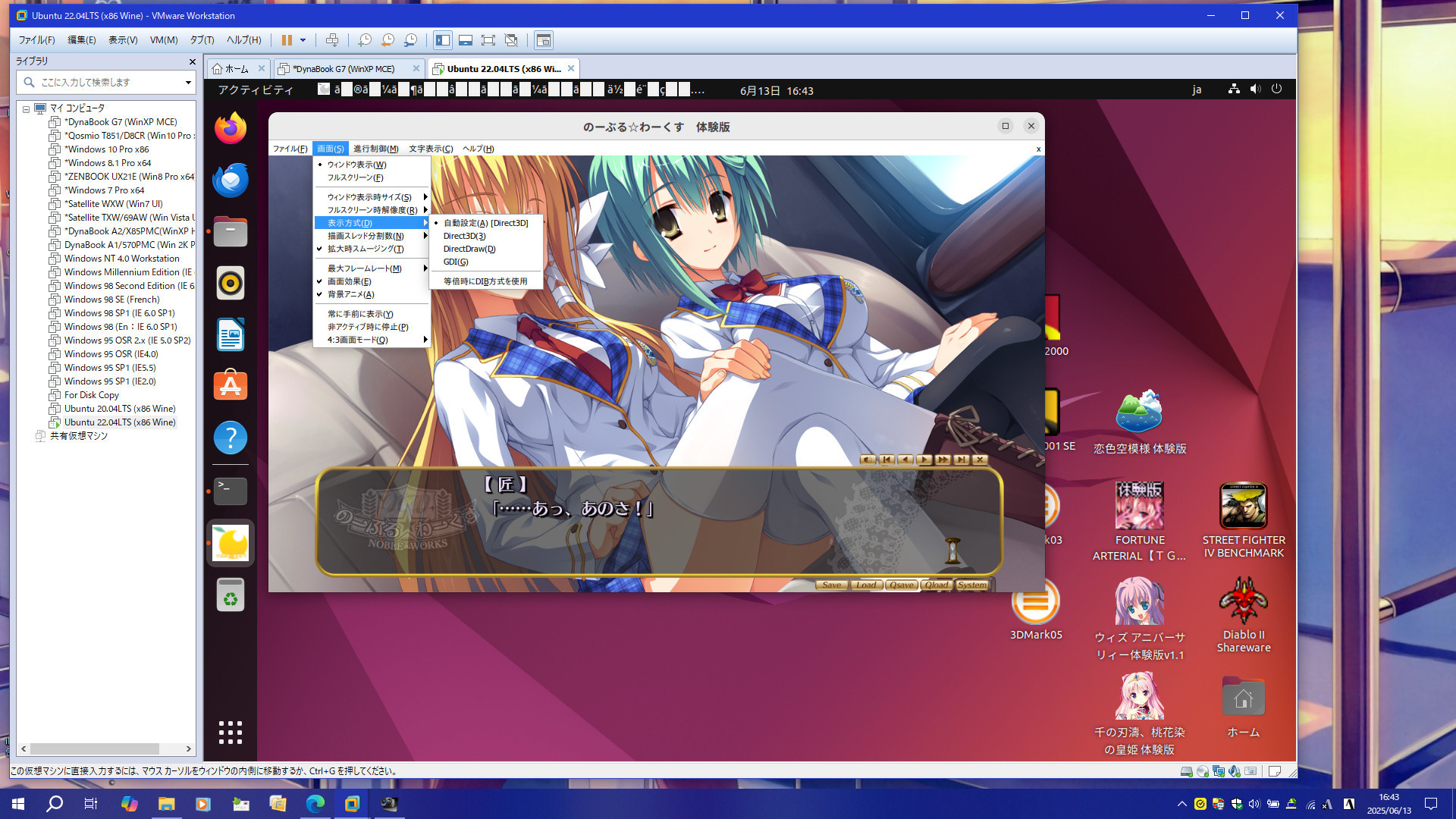Open Ubuntu Software in the dock

coord(231,386)
